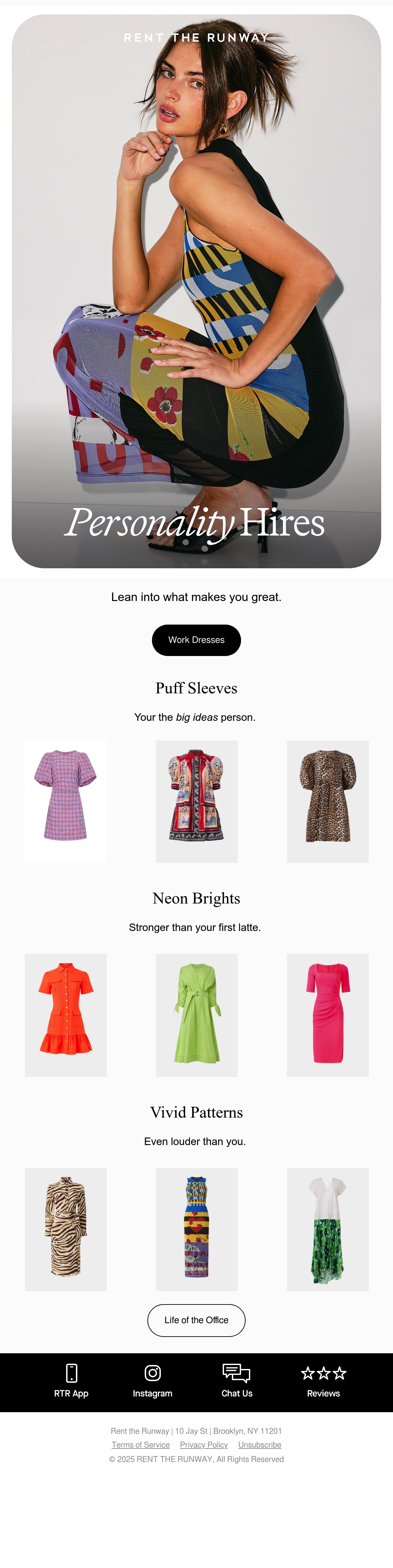Image resolution: width=393 pixels, height=1568 pixels.
Task: Select the leopard print puff sleeve dress
Action: tap(328, 801)
